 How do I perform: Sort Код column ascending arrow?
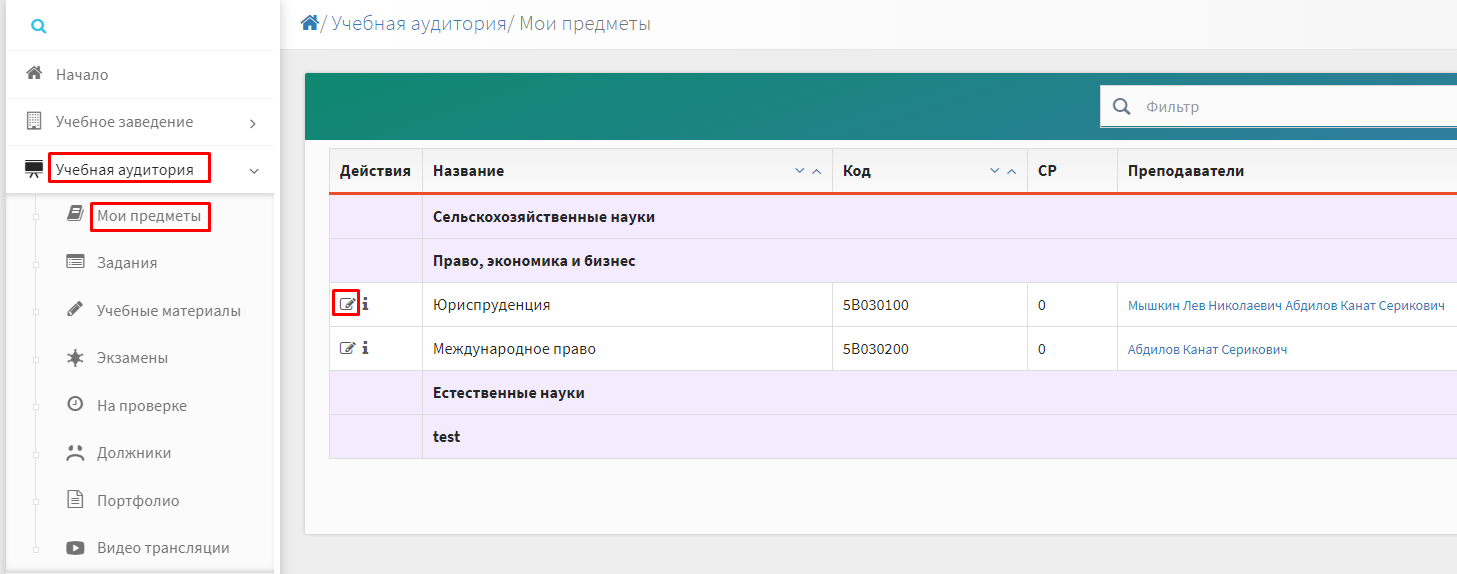[1011, 171]
